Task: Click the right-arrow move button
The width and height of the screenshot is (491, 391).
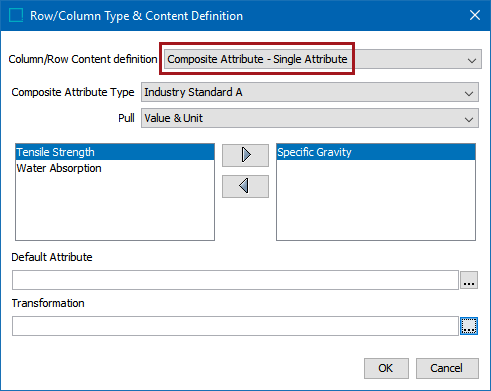Action: pos(245,155)
